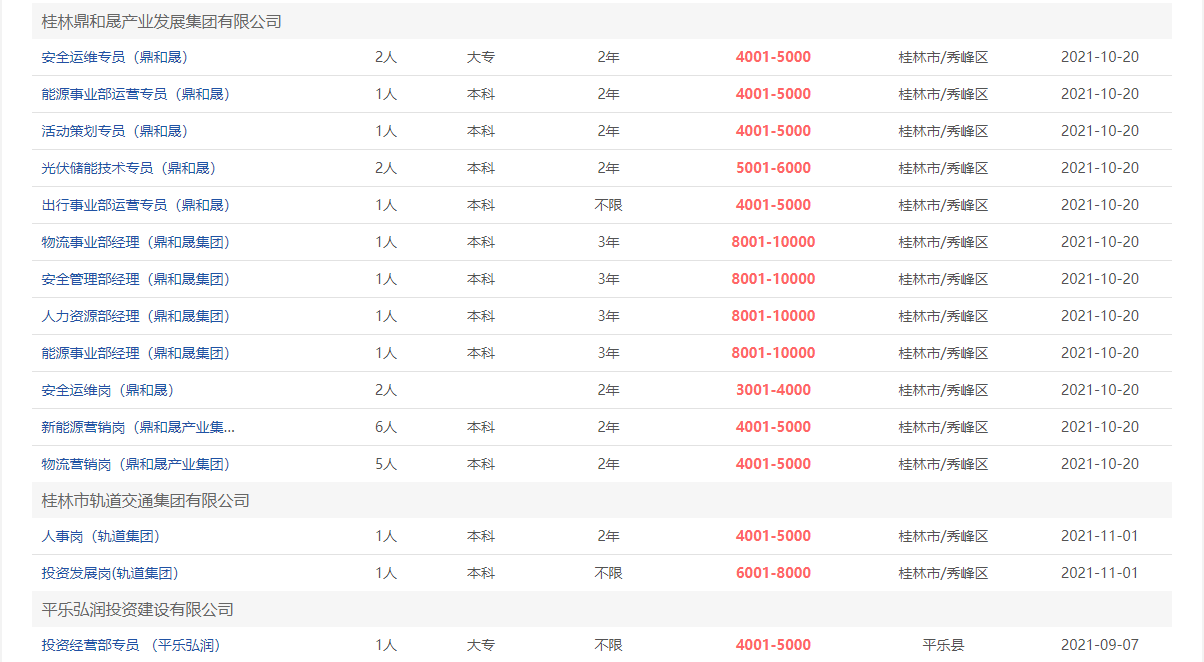Click the 6001-8000 salary for 投资发展岗
The image size is (1204, 662).
(773, 573)
